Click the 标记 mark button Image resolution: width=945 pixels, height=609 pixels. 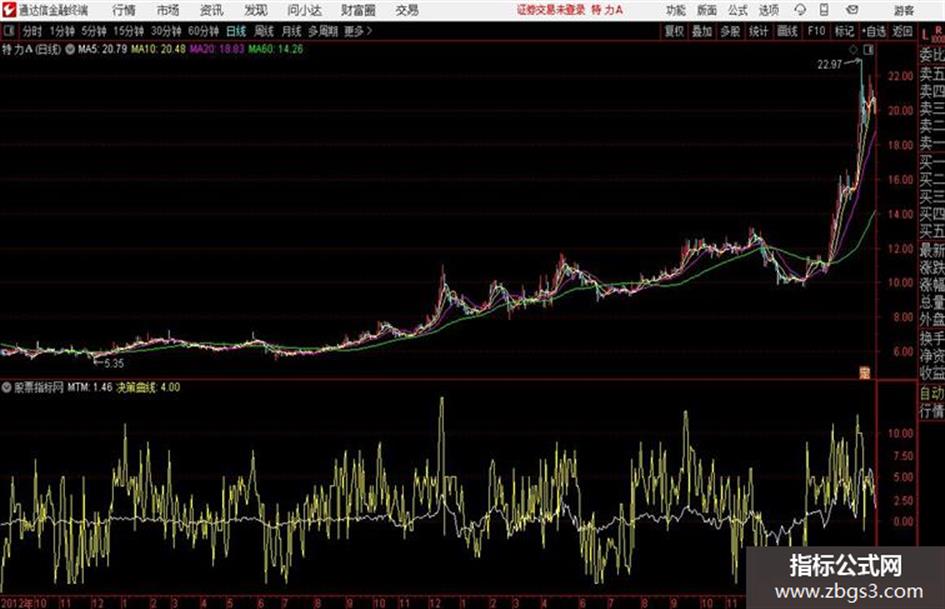pyautogui.click(x=844, y=31)
